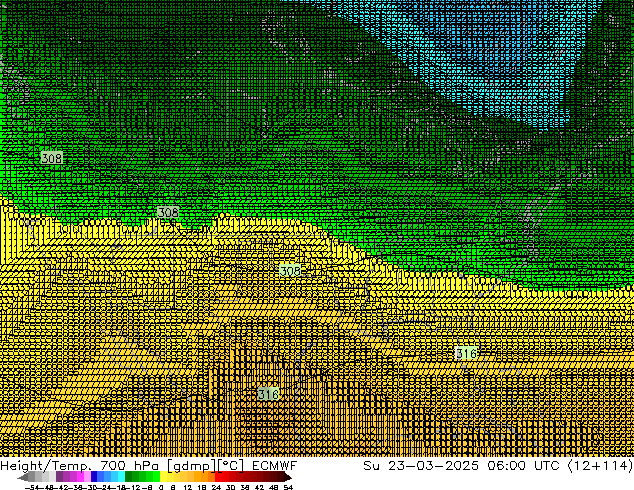Viewport: 634px width, 490px height.
Task: Pick the dark purple legend swatch
Action: (x=59, y=476)
